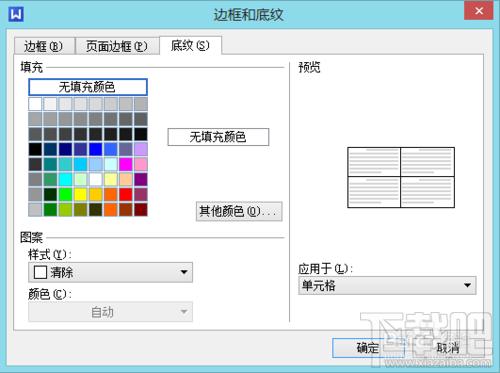Close the 边框和底纹 dialog
The width and height of the screenshot is (500, 373).
[x=479, y=10]
